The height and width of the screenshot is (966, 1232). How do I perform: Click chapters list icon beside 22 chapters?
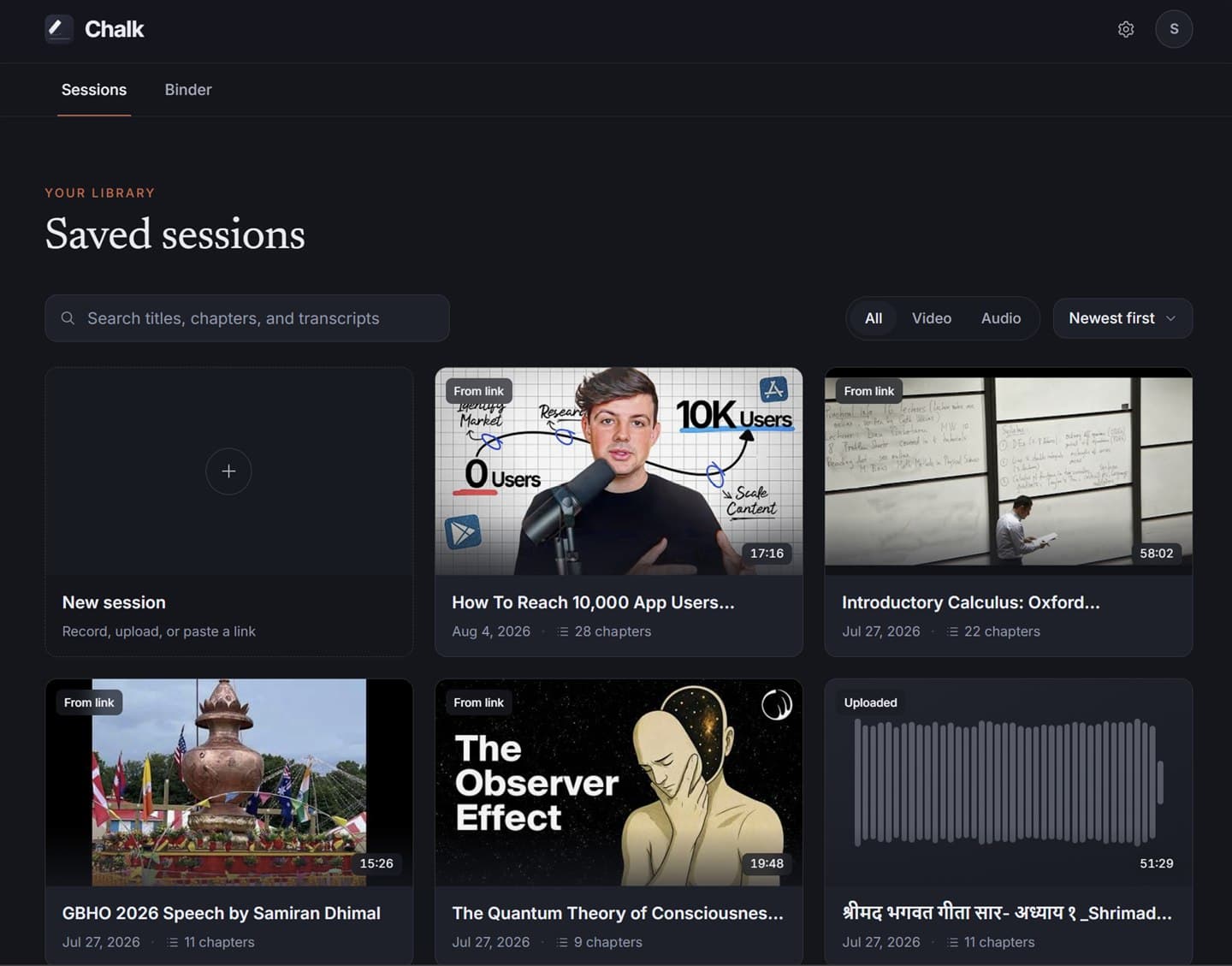click(x=952, y=631)
